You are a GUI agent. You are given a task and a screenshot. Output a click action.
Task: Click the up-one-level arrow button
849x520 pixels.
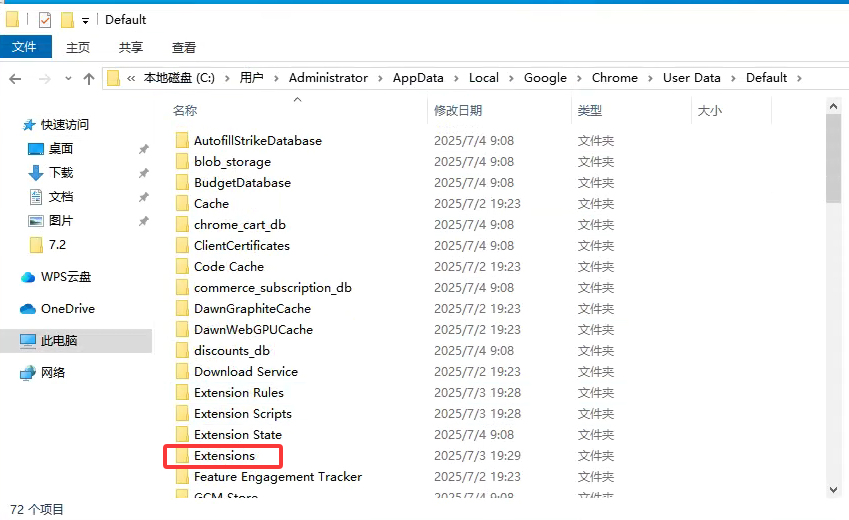[x=89, y=78]
